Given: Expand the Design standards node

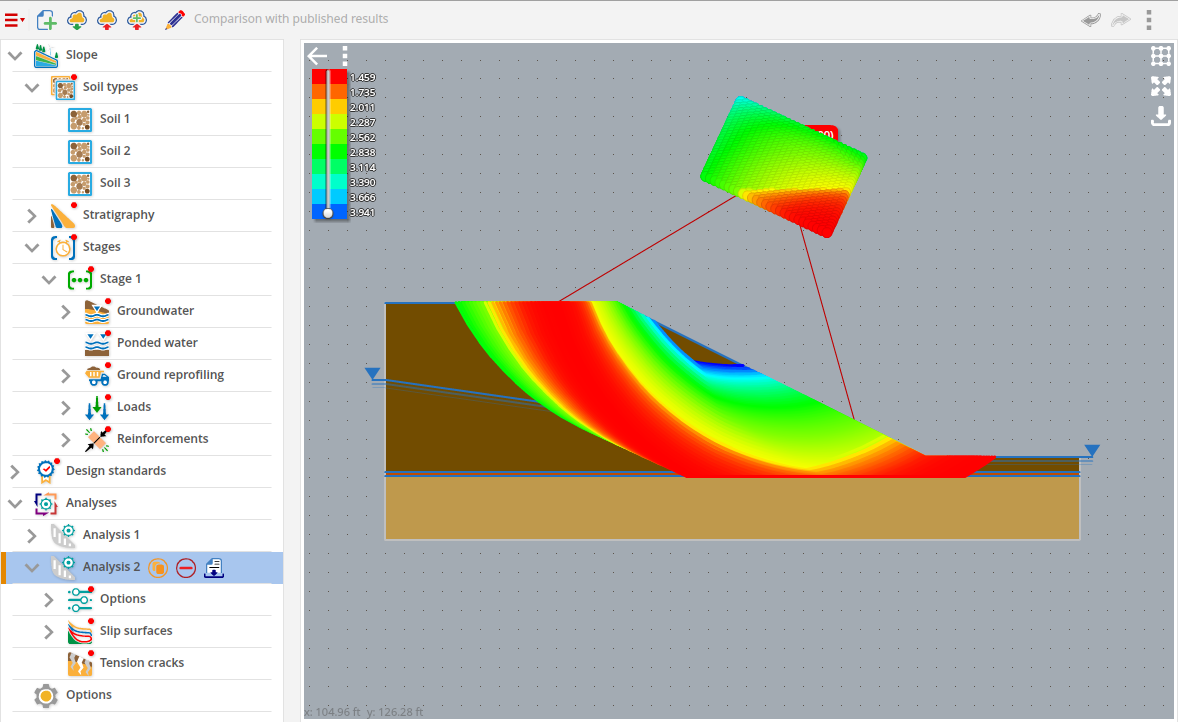Looking at the screenshot, I should tap(15, 471).
